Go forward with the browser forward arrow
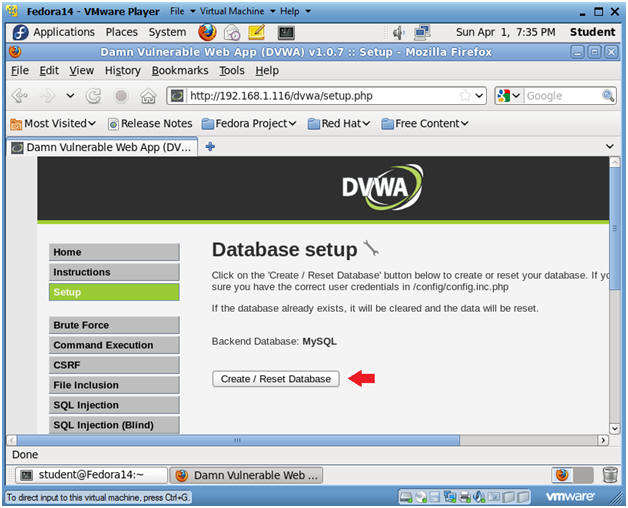Screen dimensions: 628x508 coord(48,96)
